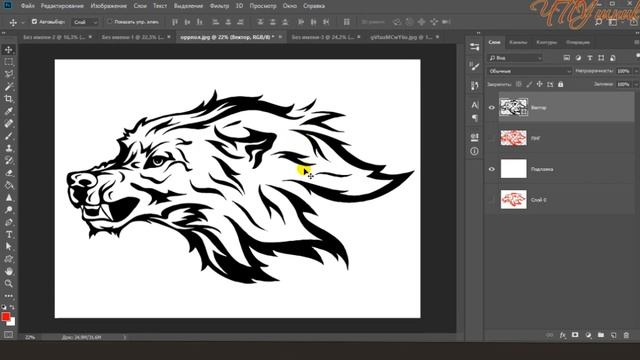
Task: Select the Clone Stamp tool
Action: pos(9,148)
